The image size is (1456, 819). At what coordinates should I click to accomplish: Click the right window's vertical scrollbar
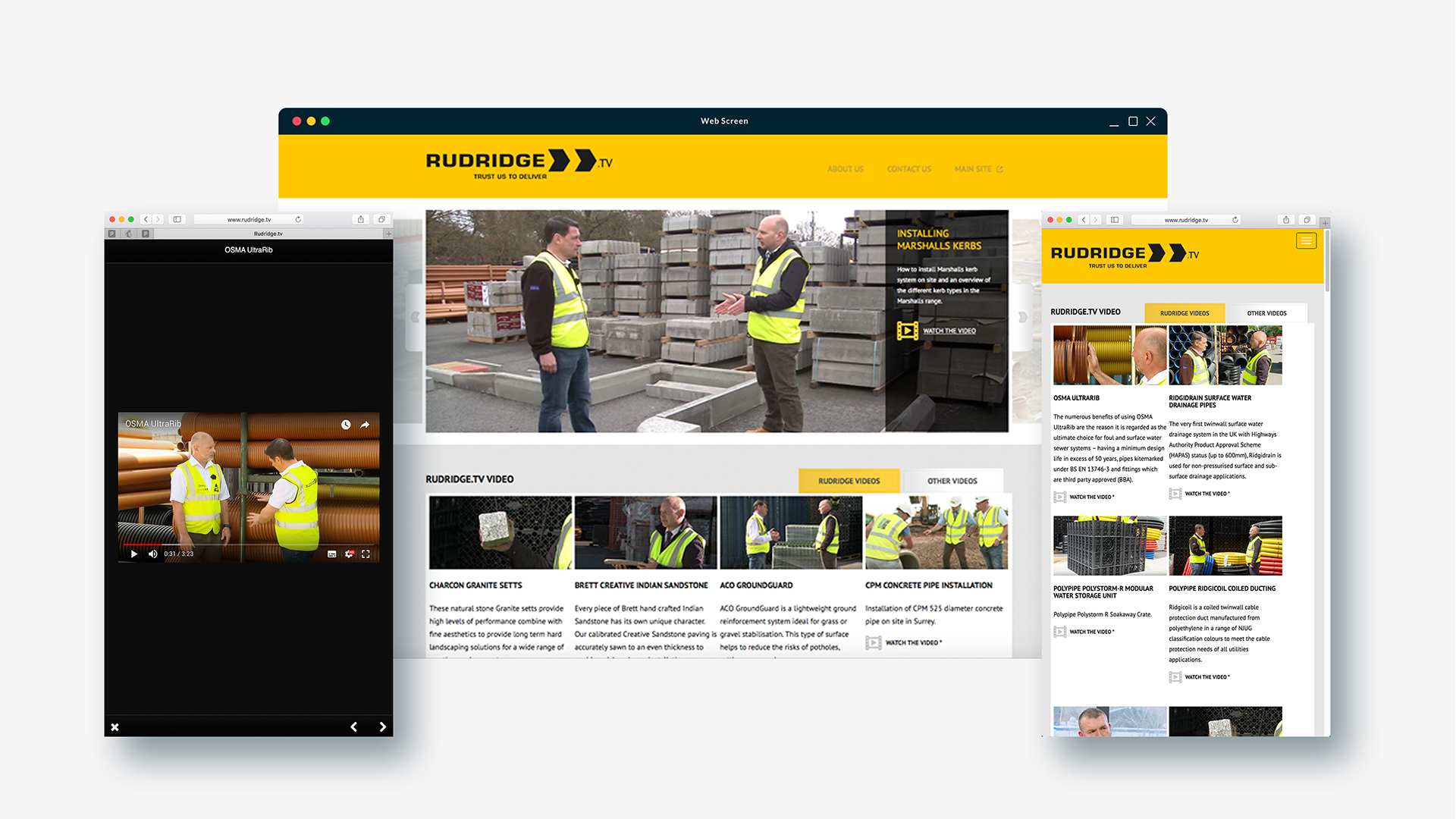click(x=1327, y=261)
